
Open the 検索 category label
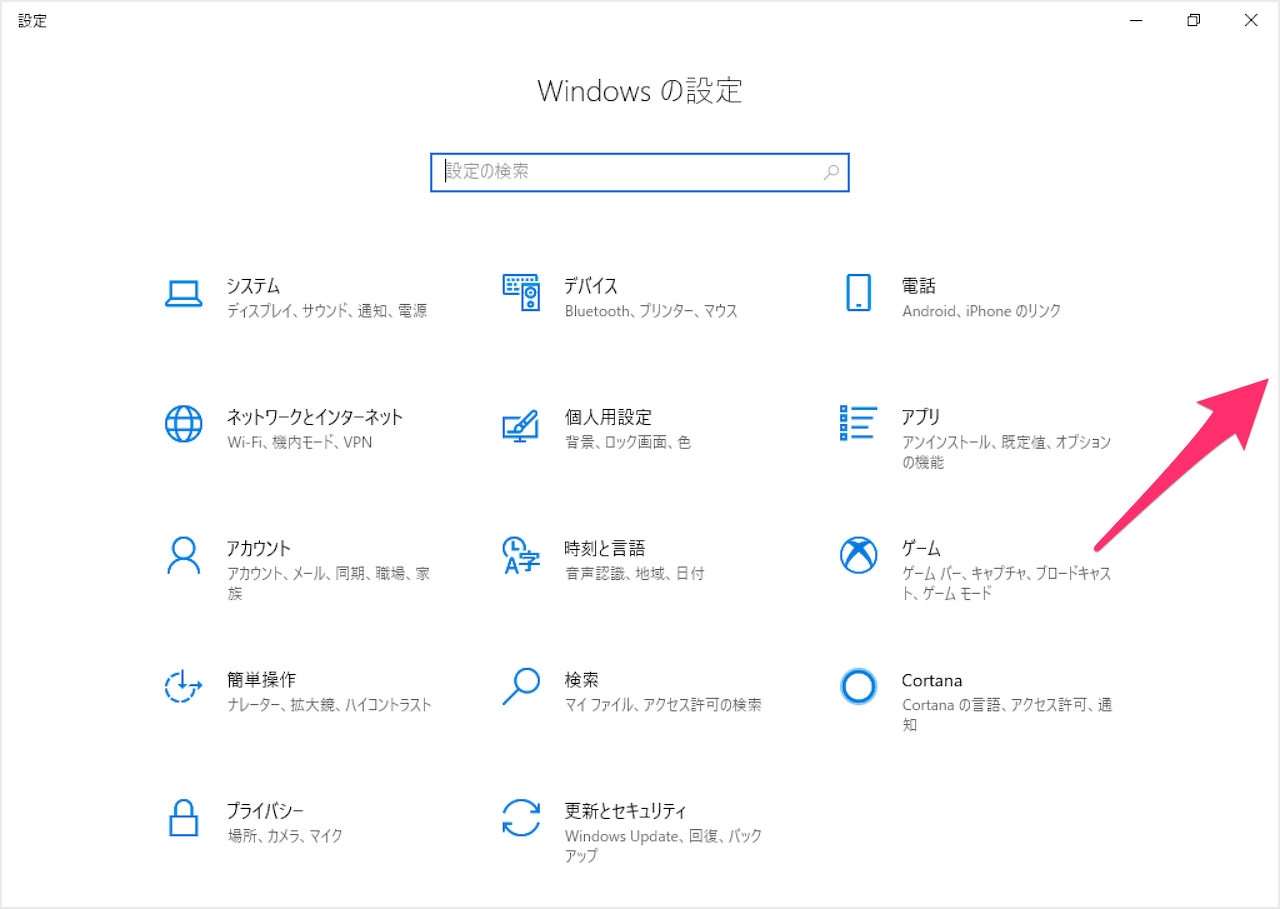[x=581, y=679]
